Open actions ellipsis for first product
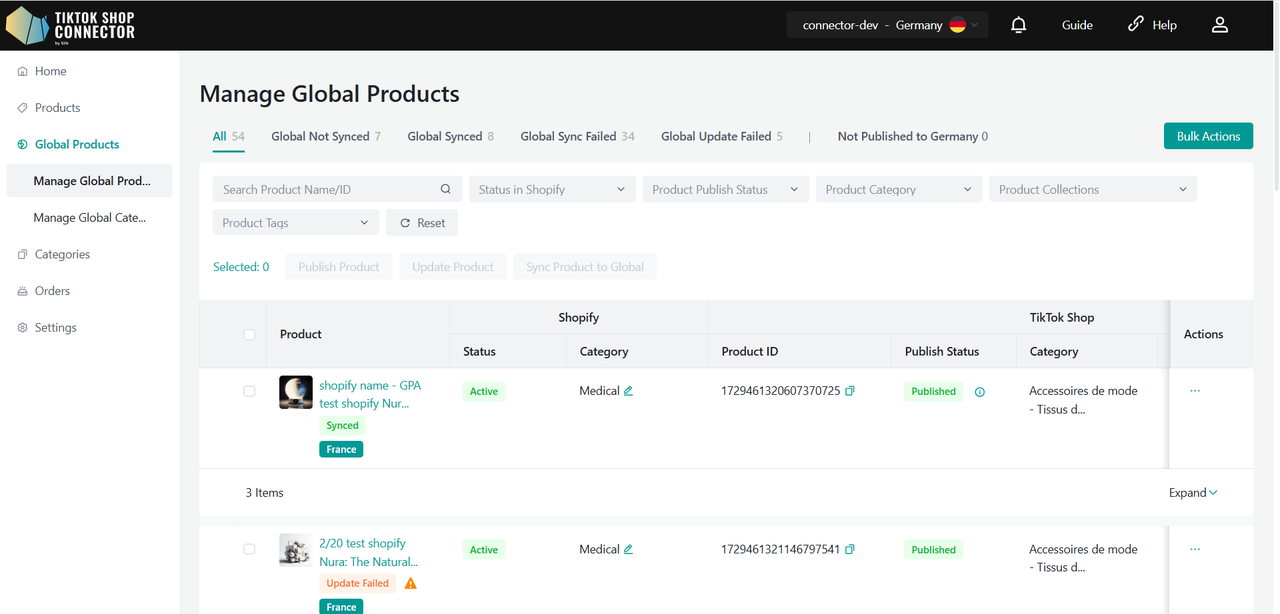This screenshot has height=614, width=1280. [x=1195, y=391]
